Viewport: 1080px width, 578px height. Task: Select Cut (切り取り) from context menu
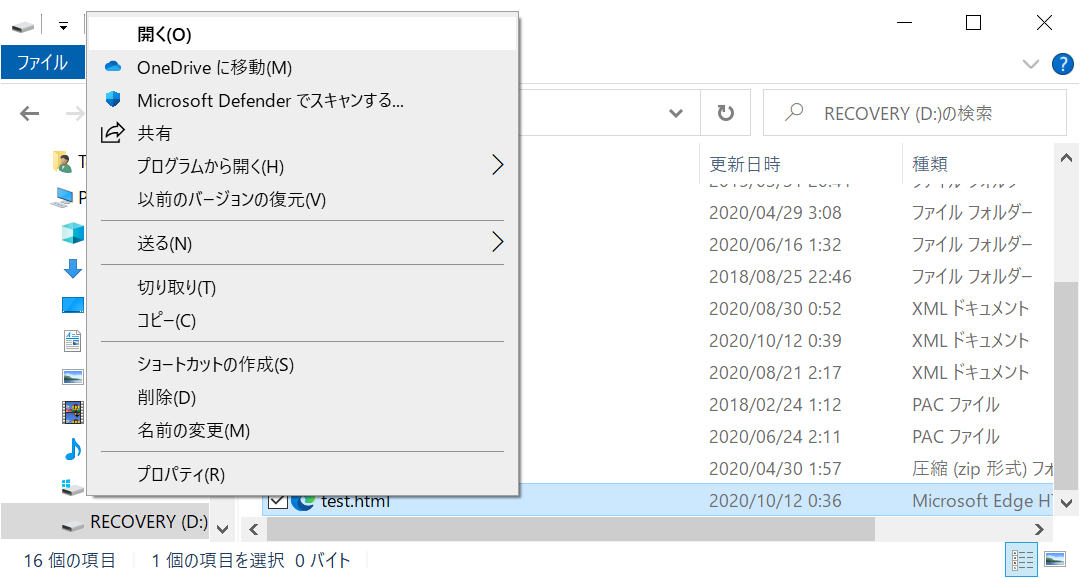pos(302,287)
